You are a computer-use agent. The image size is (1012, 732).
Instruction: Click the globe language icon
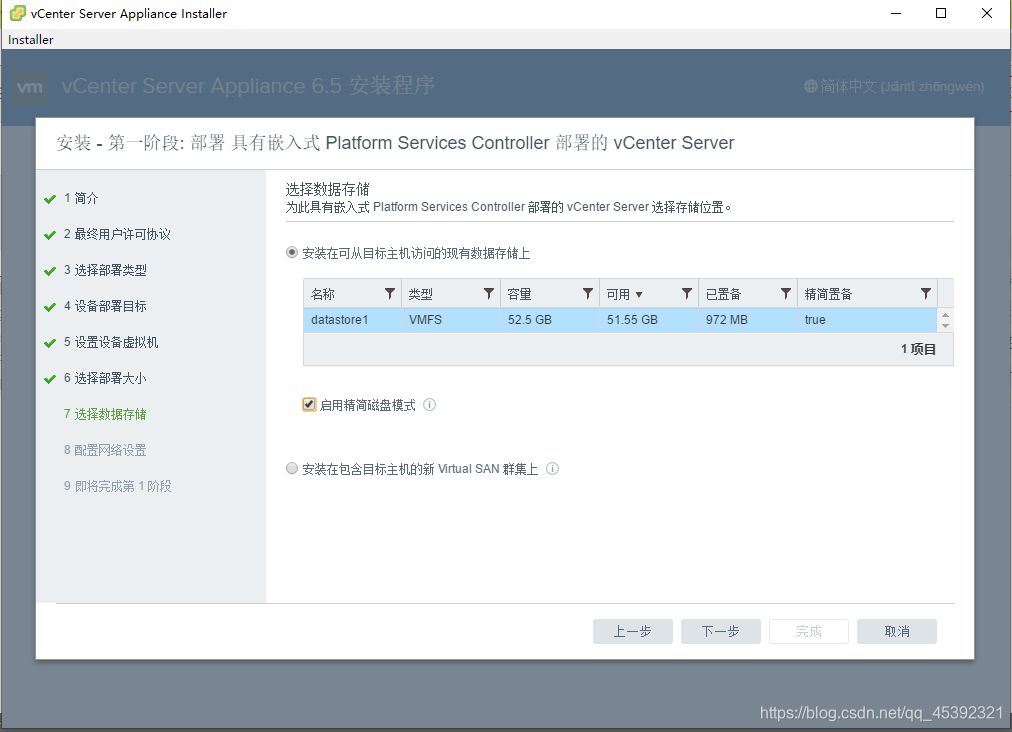coord(811,86)
